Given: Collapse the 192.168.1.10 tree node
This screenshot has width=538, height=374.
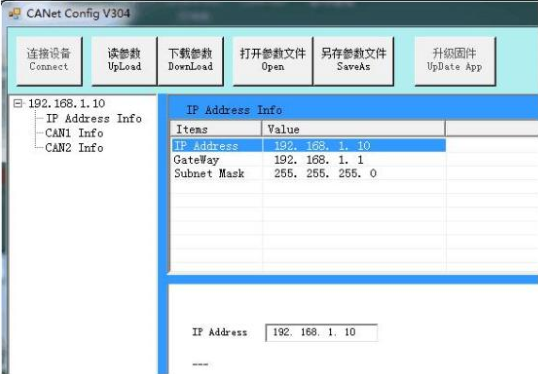Looking at the screenshot, I should click(17, 103).
